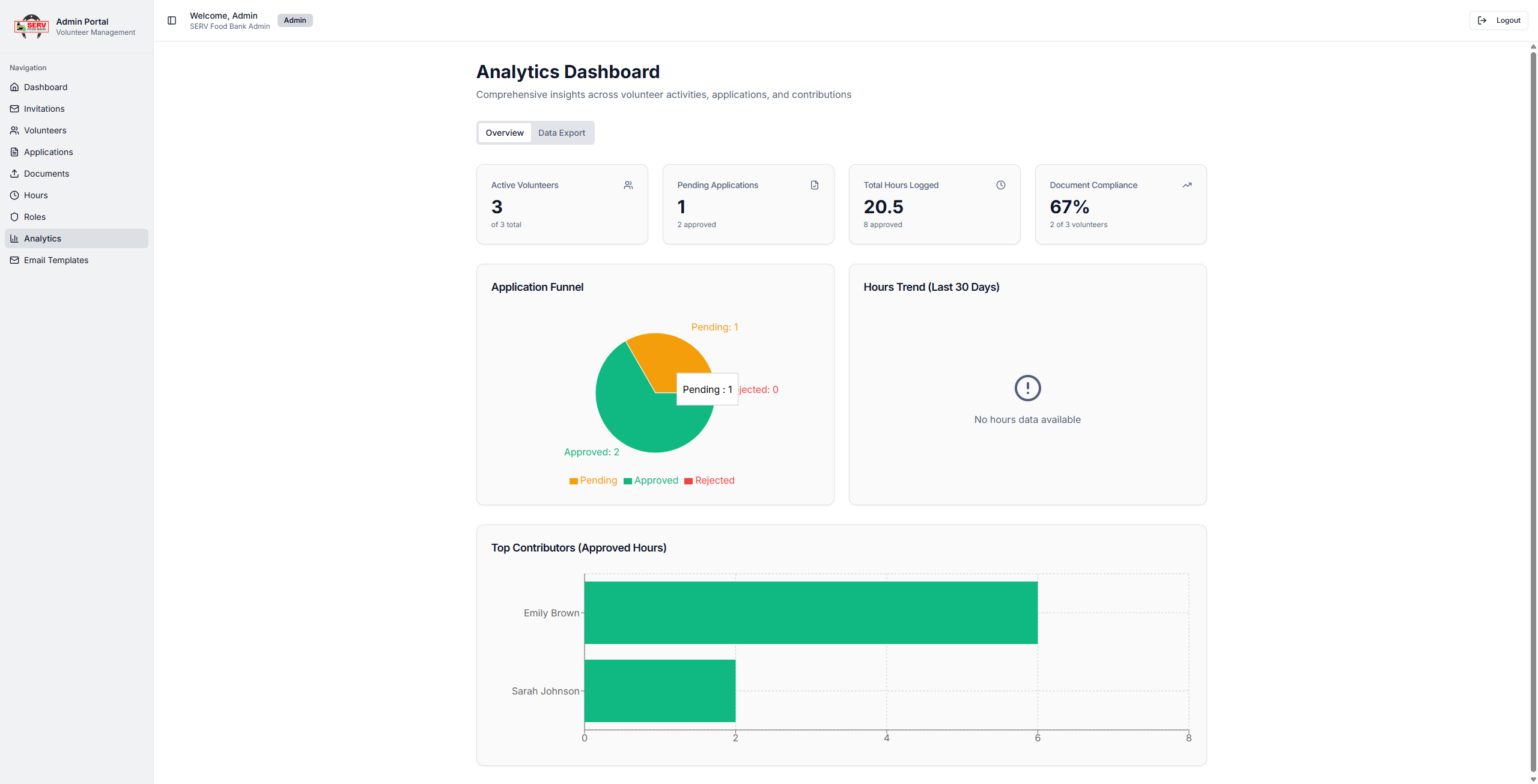This screenshot has height=784, width=1538.
Task: Open the Volunteers navigation link
Action: 45,130
